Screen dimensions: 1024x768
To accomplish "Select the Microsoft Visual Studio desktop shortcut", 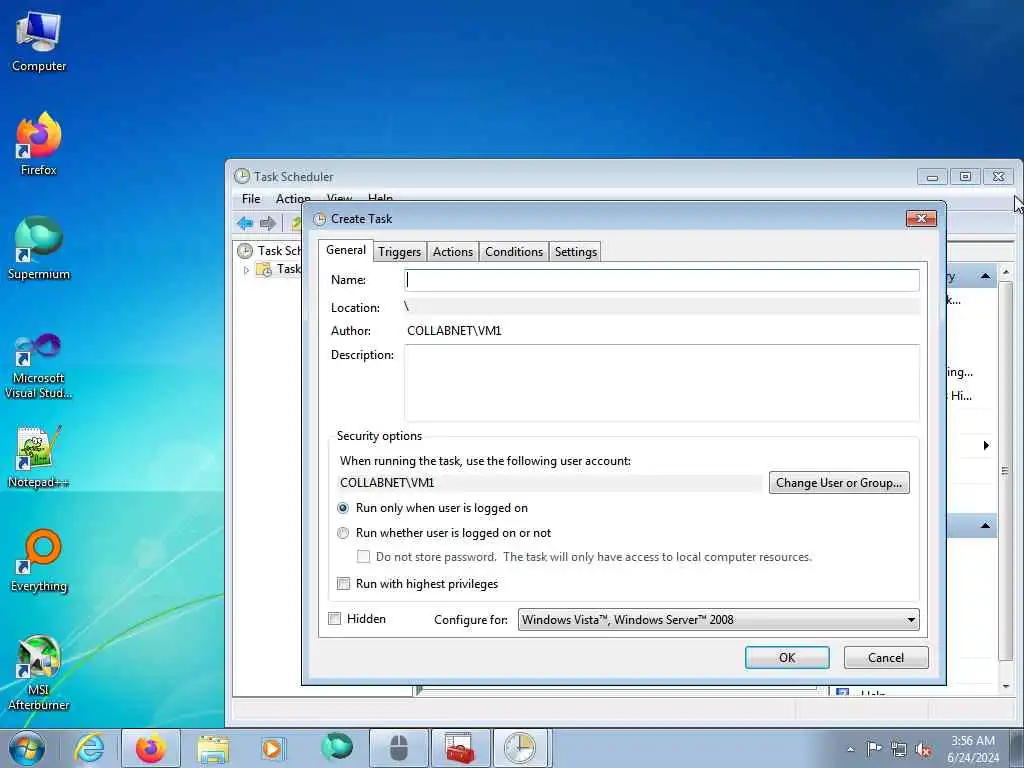I will pos(39,366).
